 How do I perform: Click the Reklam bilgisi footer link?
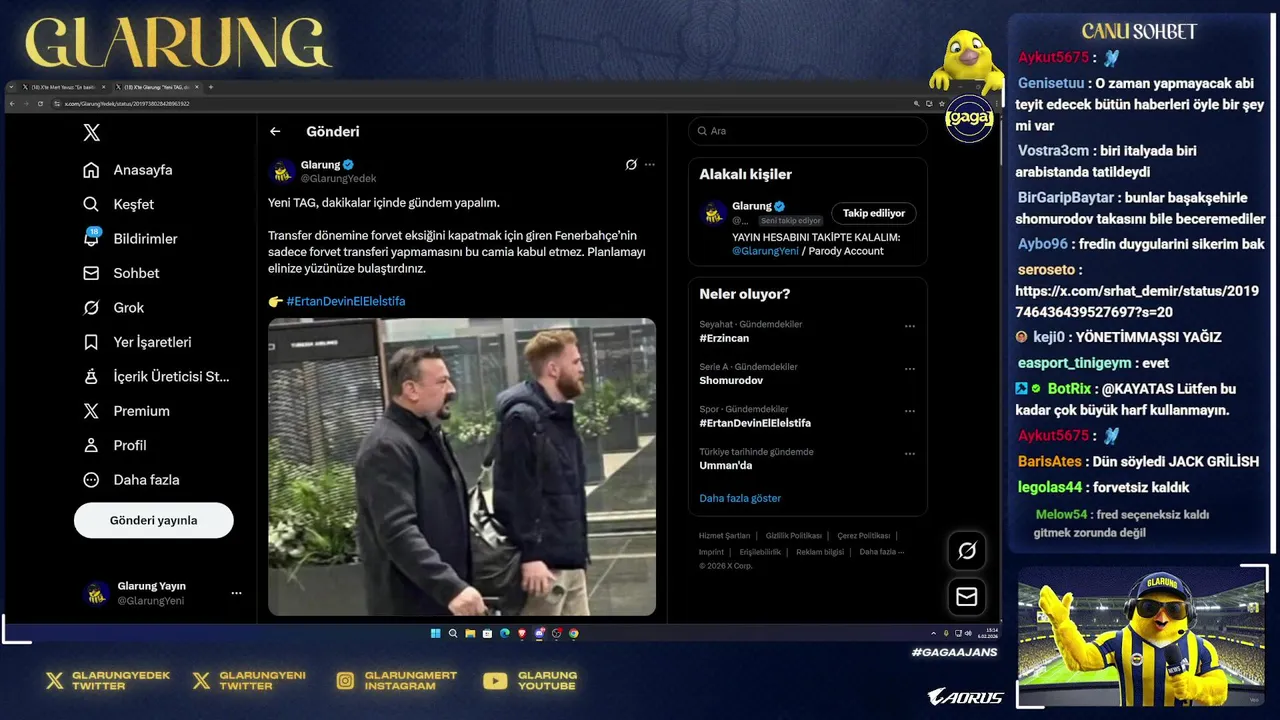820,552
